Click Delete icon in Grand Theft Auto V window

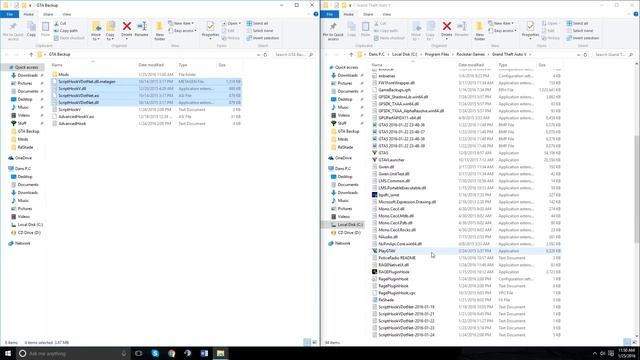click(447, 30)
